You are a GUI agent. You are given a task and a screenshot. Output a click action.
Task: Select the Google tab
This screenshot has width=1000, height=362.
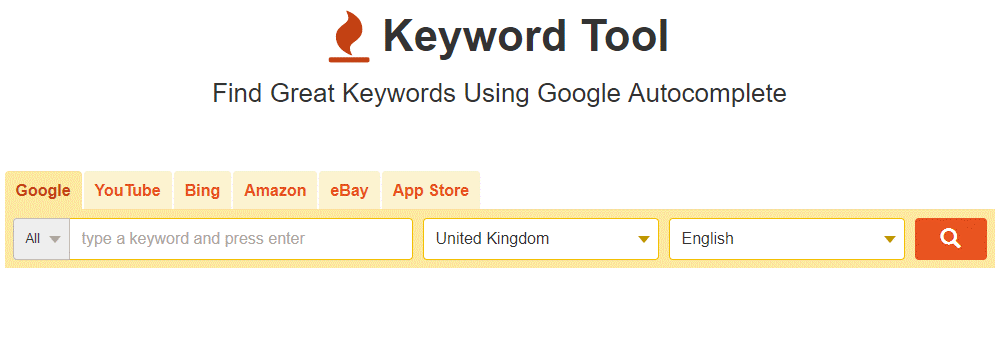43,190
